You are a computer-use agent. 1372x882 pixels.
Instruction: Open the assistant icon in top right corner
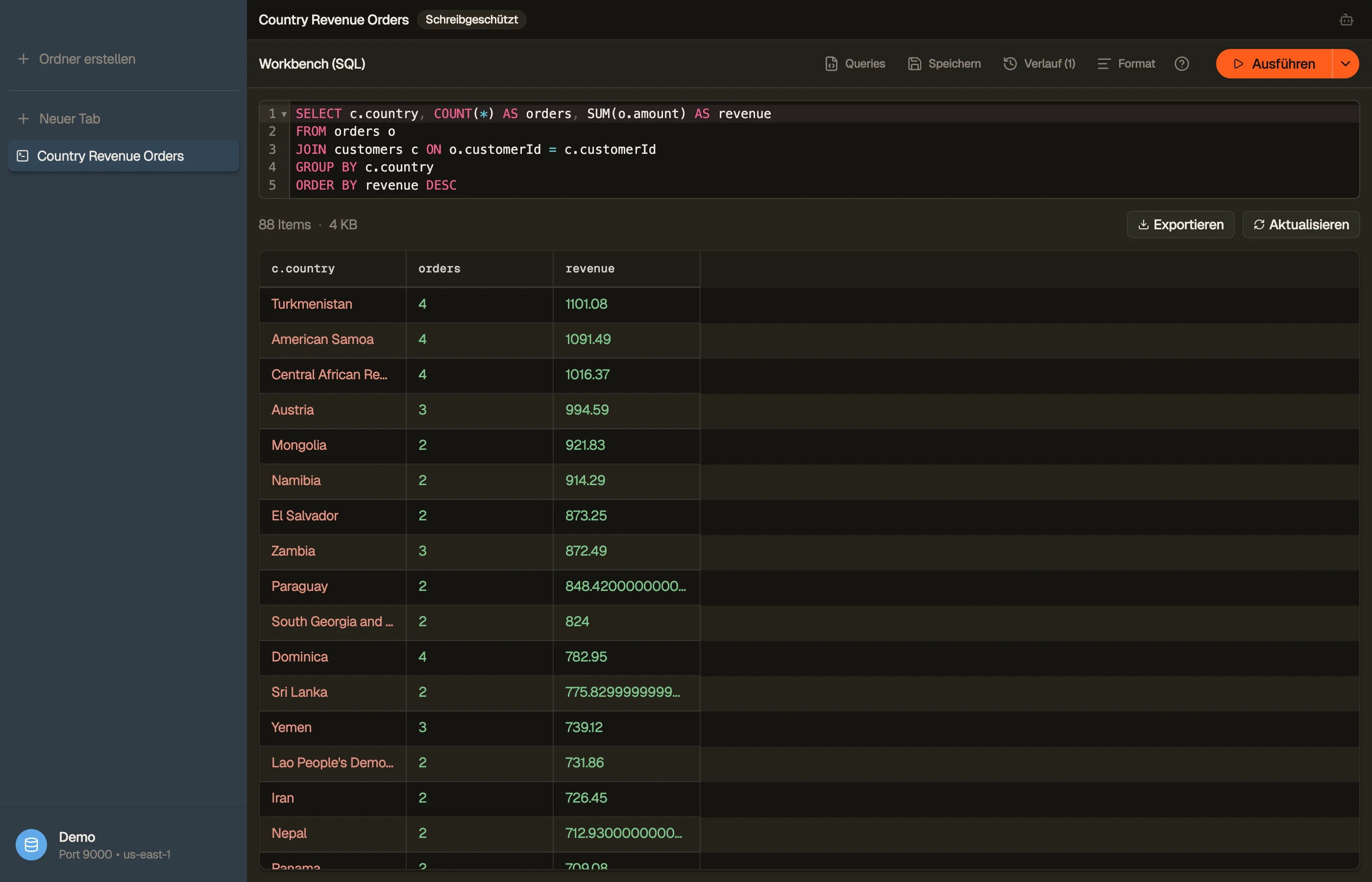pyautogui.click(x=1346, y=20)
